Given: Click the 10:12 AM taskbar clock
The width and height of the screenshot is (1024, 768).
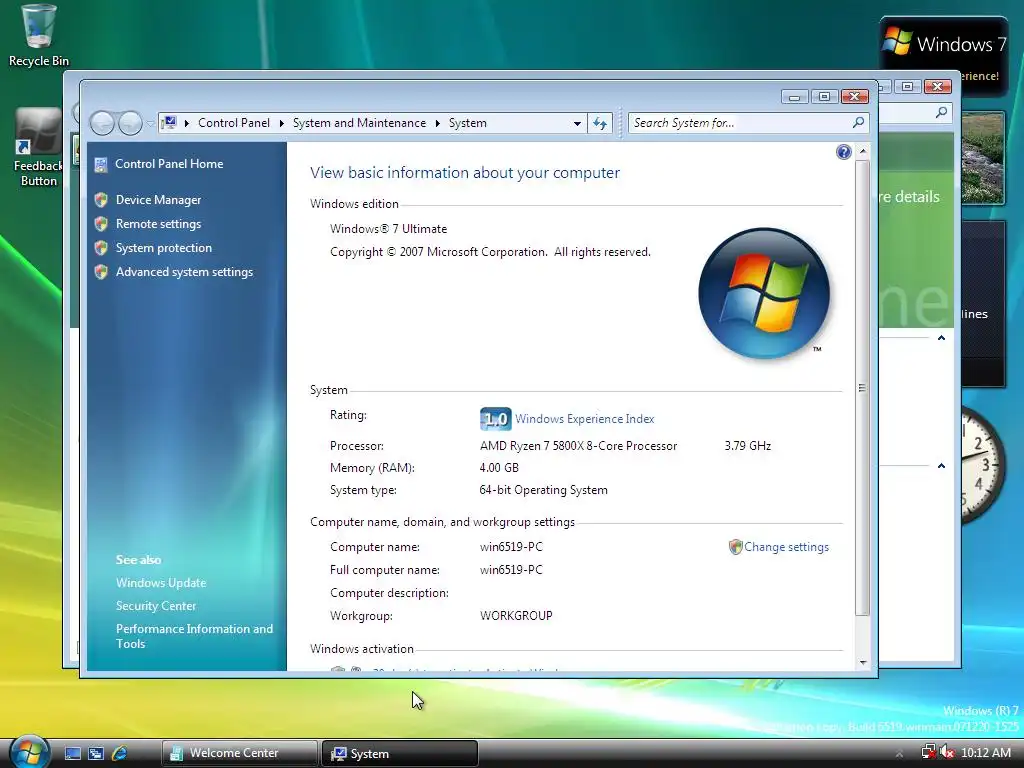Looking at the screenshot, I should coord(985,753).
